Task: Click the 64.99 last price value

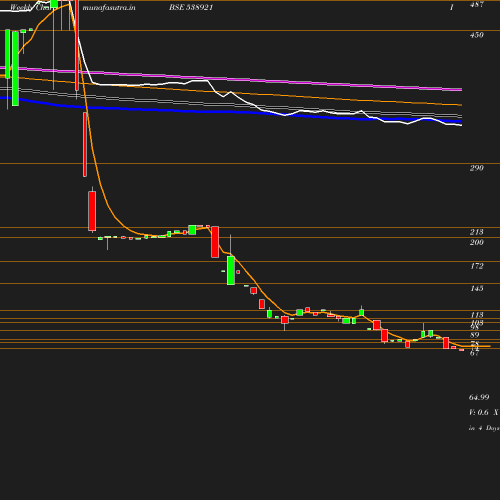Action: click(x=479, y=397)
